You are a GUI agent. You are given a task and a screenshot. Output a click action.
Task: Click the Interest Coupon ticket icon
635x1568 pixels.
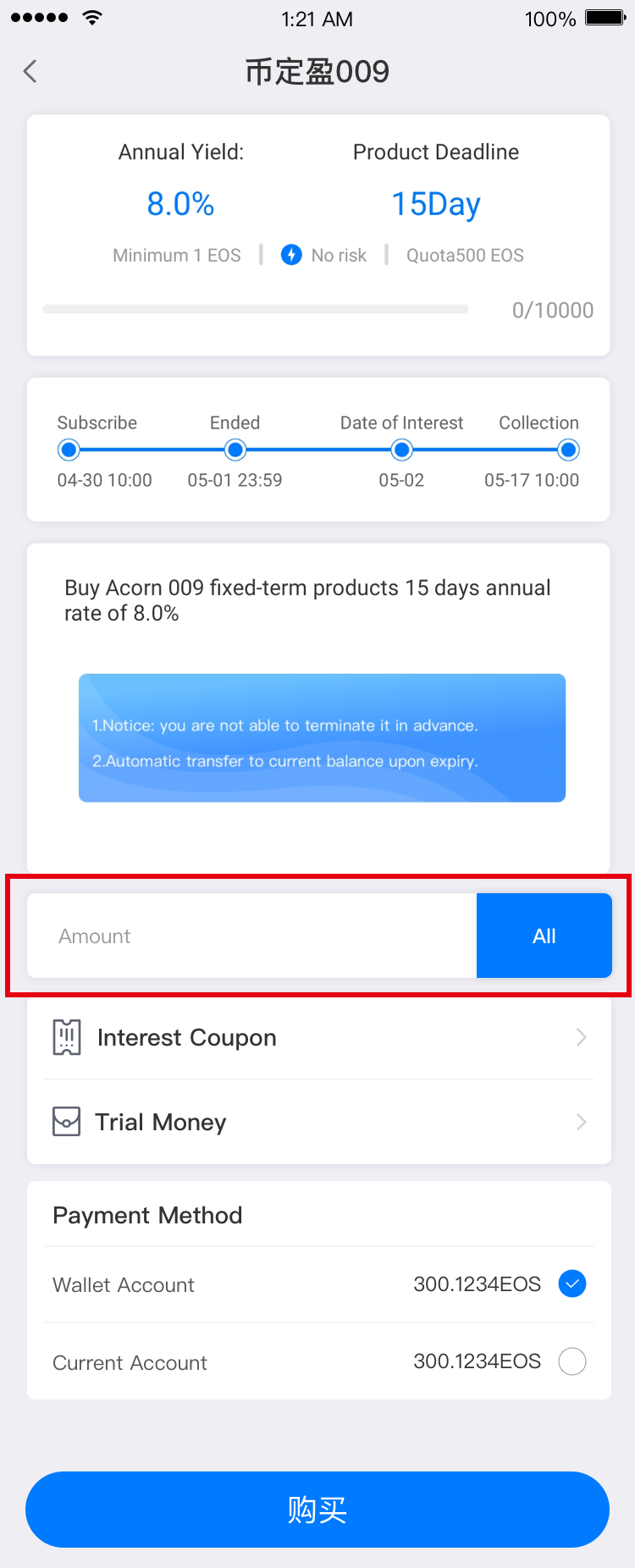click(x=67, y=1037)
